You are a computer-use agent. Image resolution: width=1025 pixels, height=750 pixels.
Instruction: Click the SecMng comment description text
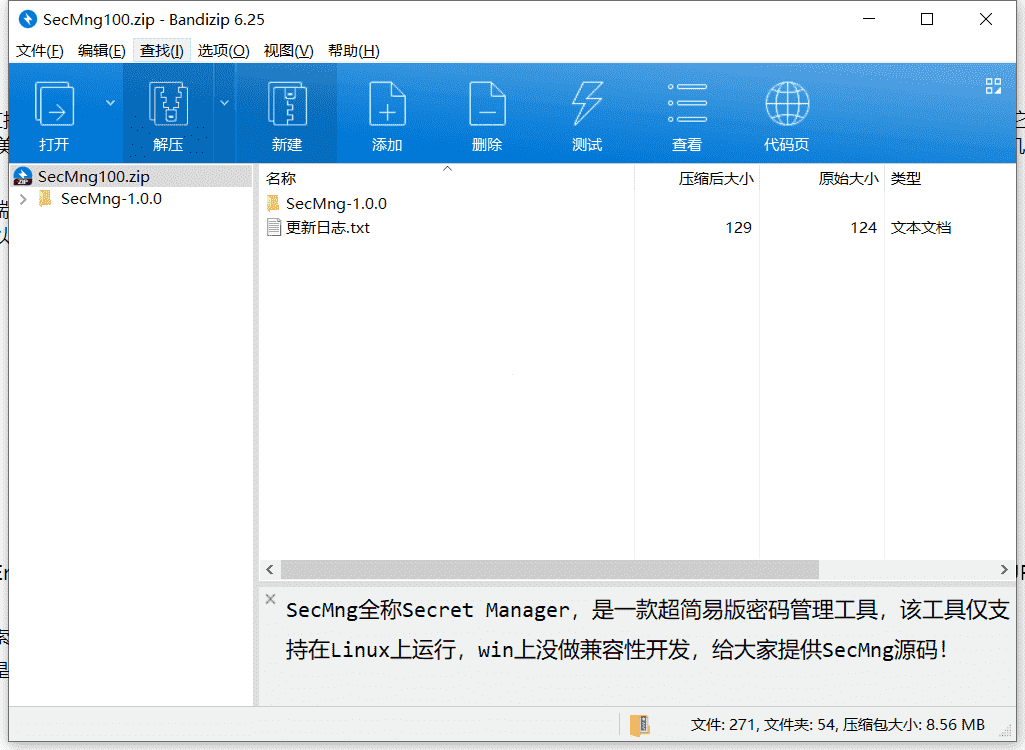[647, 630]
